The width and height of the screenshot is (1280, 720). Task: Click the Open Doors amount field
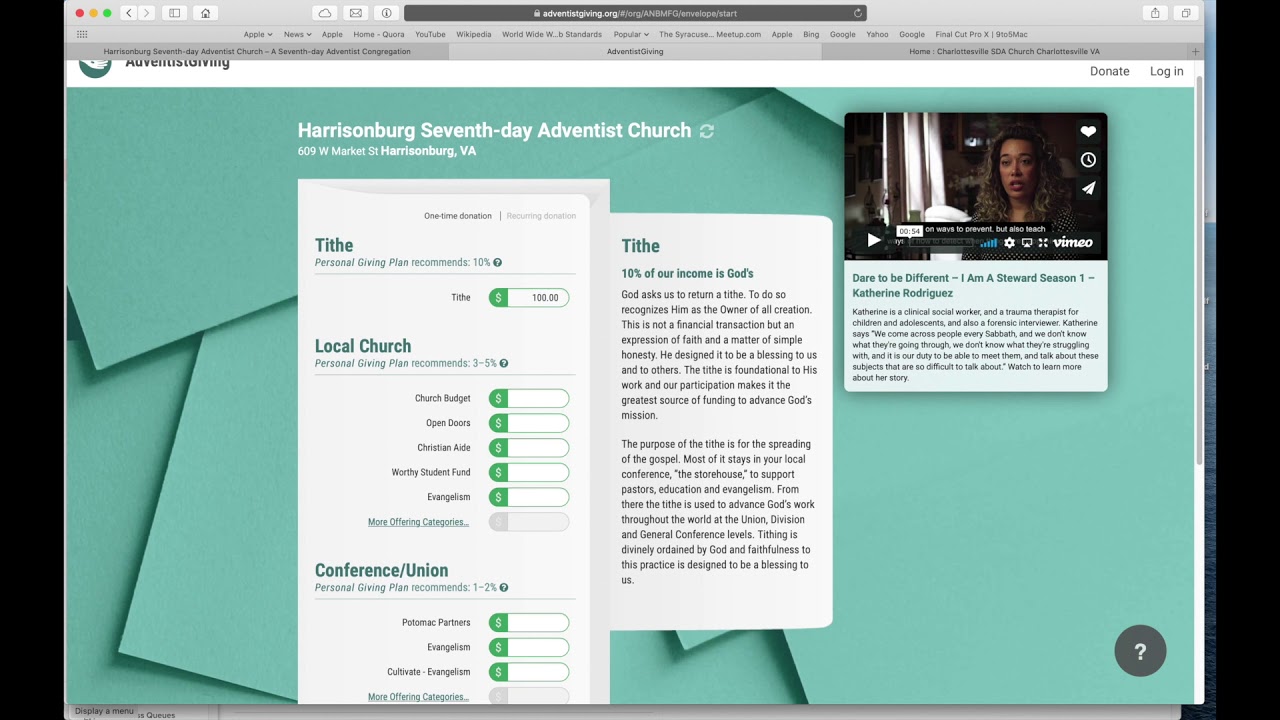[x=529, y=423]
